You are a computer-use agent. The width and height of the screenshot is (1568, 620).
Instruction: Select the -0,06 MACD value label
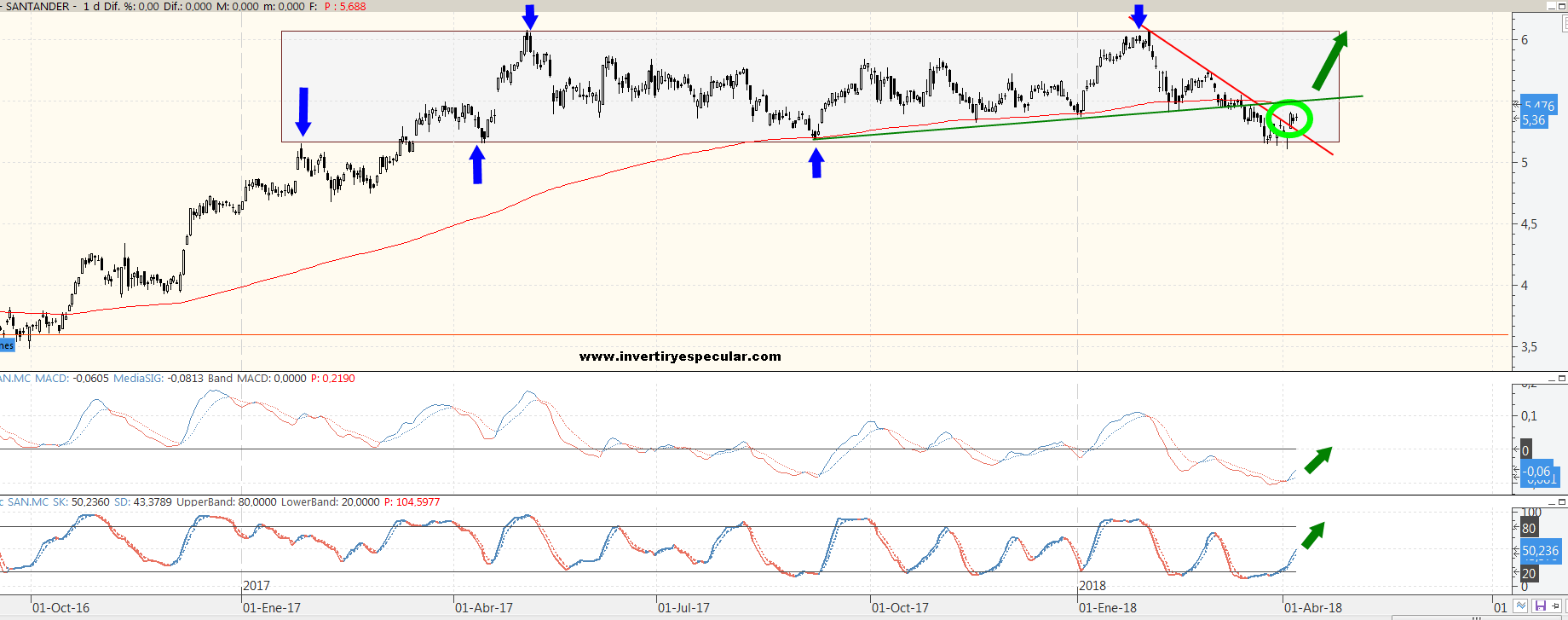click(x=1537, y=472)
